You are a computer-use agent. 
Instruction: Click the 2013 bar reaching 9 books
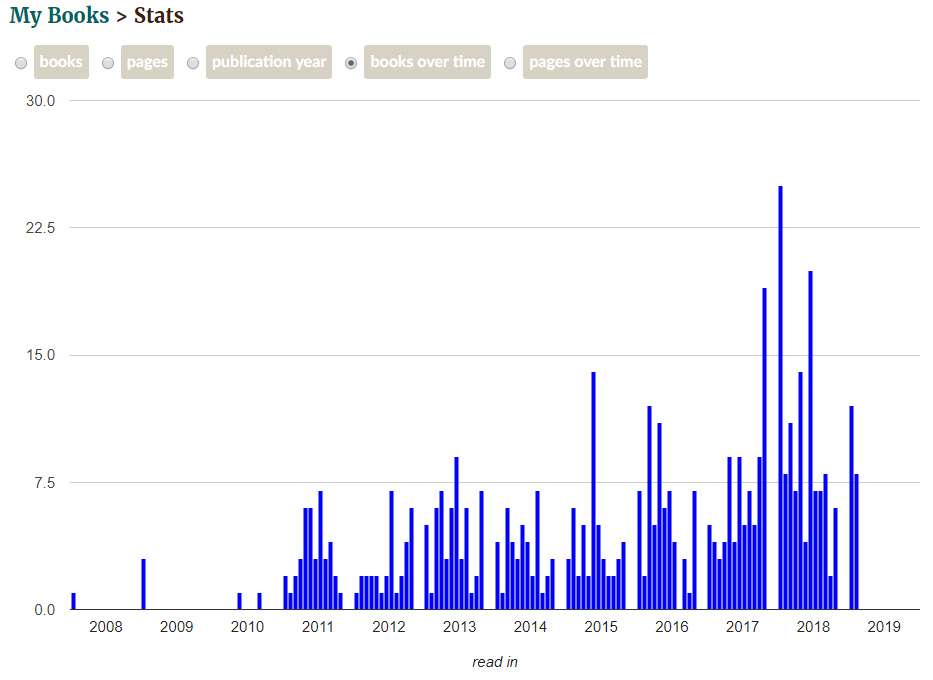[x=456, y=533]
